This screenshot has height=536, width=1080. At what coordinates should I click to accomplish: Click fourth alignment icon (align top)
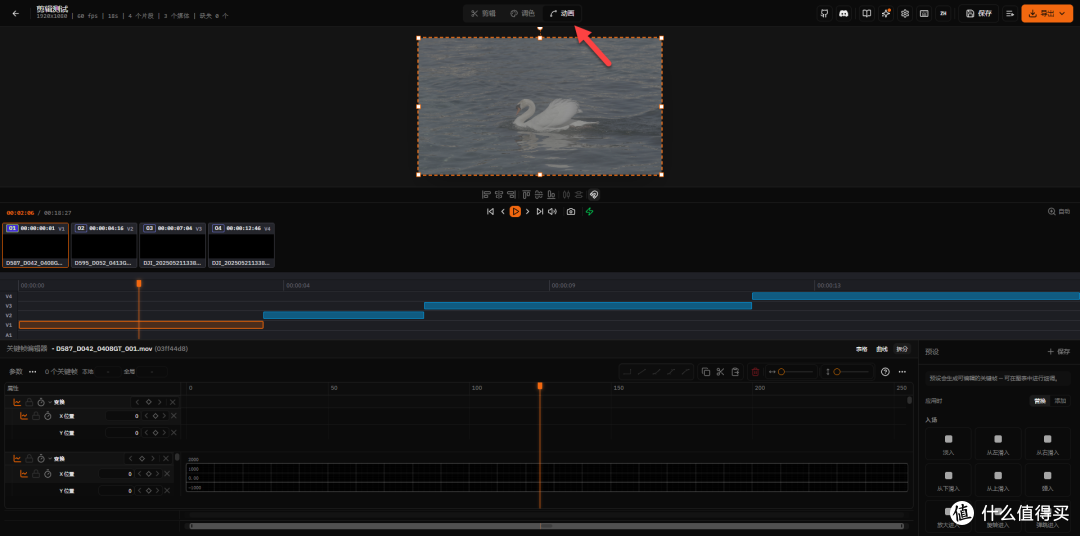526,194
